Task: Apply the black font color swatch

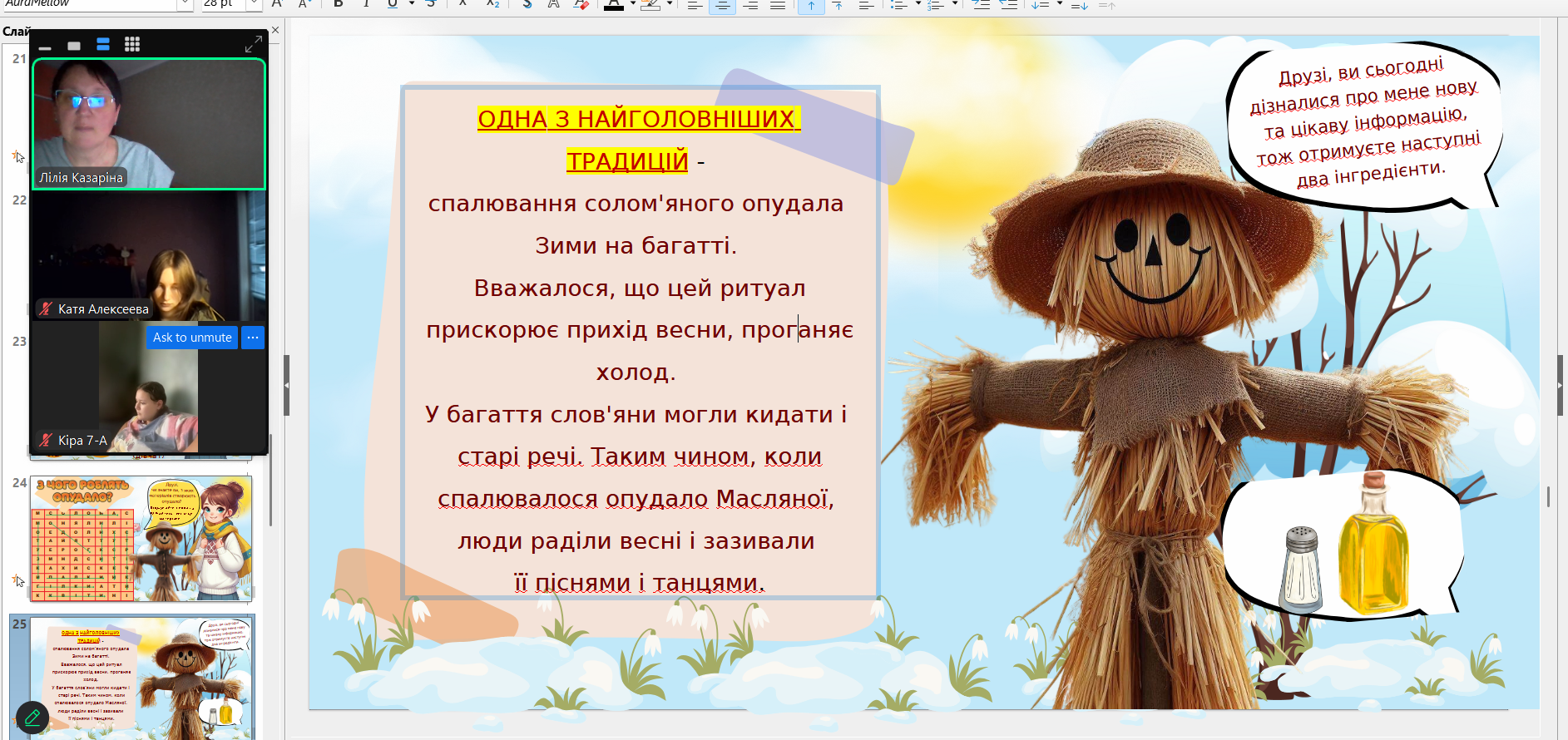Action: 614,4
